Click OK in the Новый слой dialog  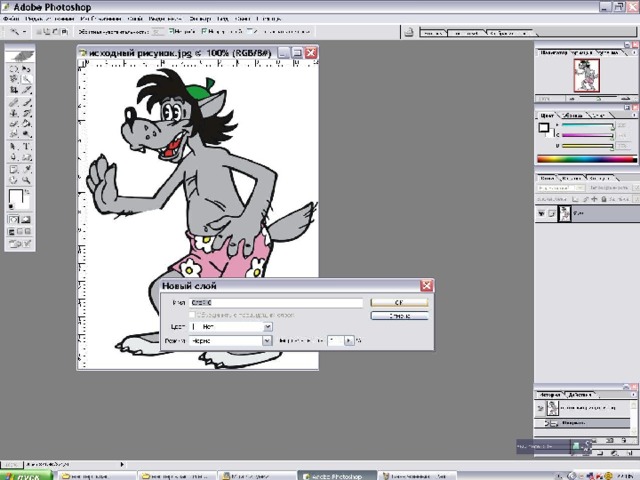click(399, 302)
